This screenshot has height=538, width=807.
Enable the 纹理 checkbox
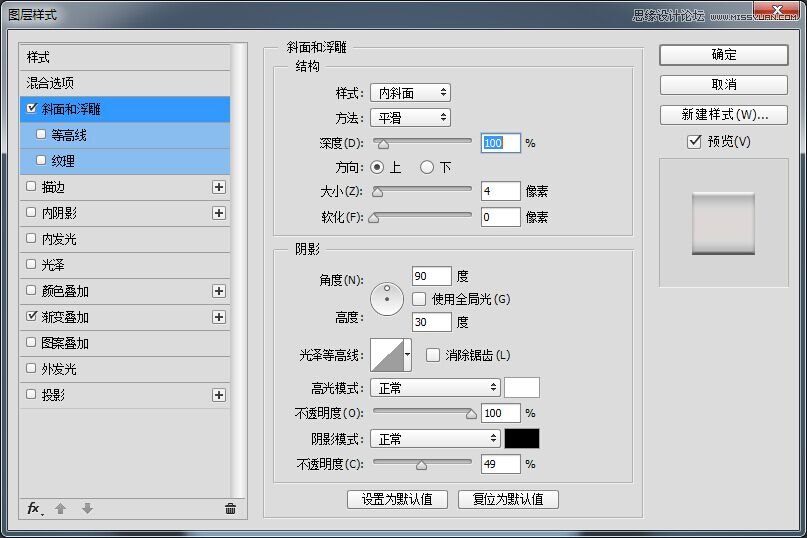tap(41, 160)
